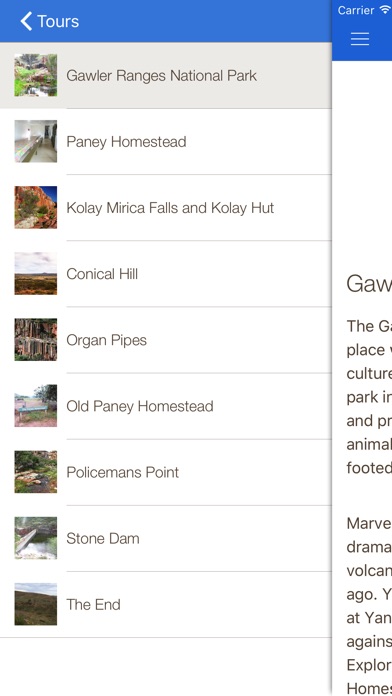Image resolution: width=392 pixels, height=696 pixels.
Task: Go to Policemans Point stop
Action: point(166,472)
